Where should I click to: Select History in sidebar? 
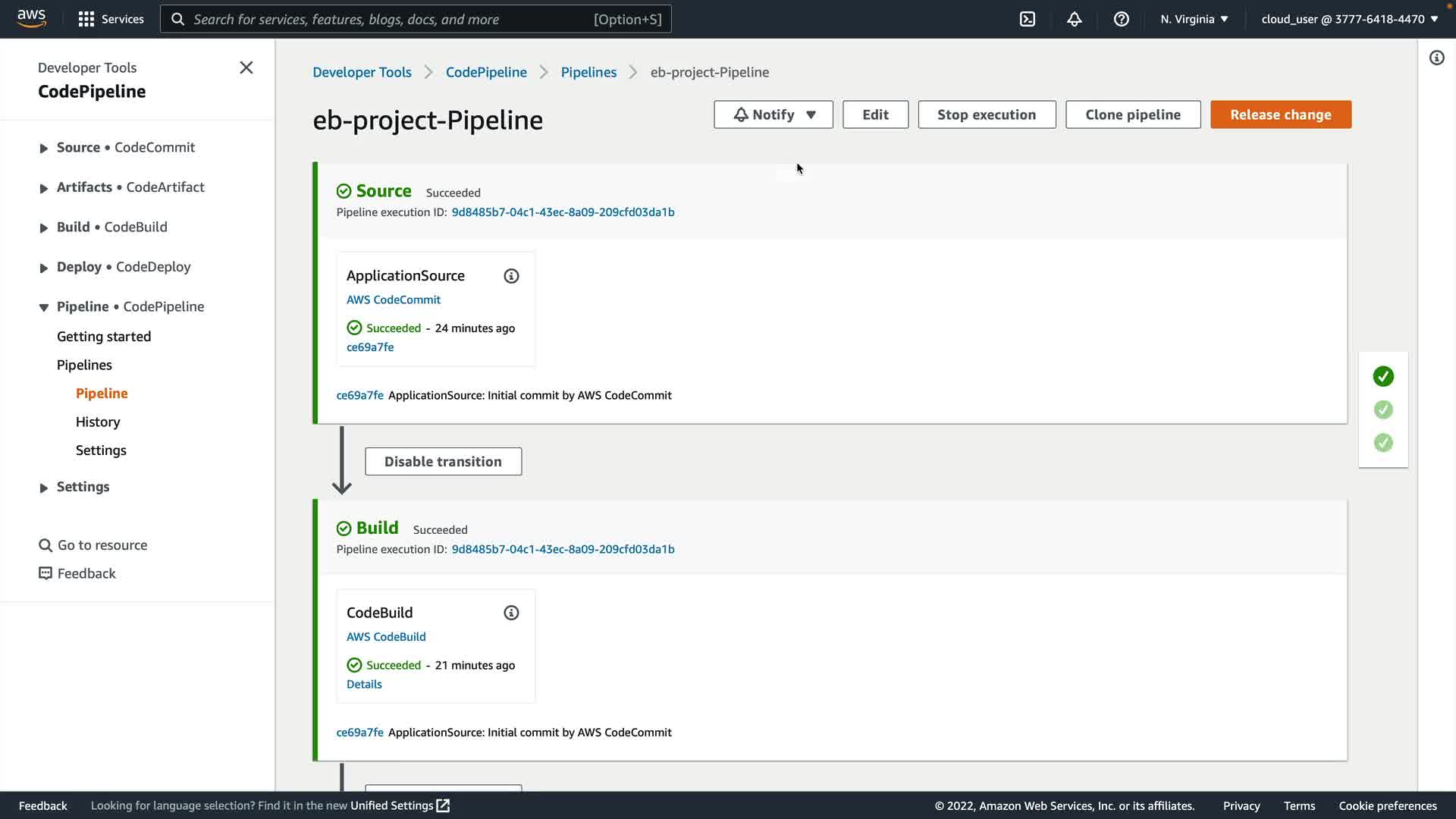tap(98, 422)
